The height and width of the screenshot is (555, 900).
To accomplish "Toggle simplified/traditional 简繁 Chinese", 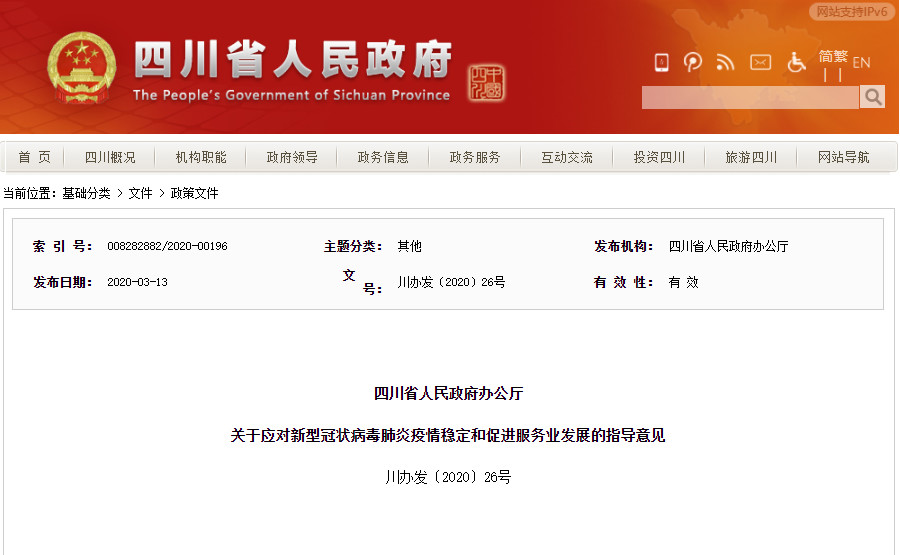I will pos(833,56).
